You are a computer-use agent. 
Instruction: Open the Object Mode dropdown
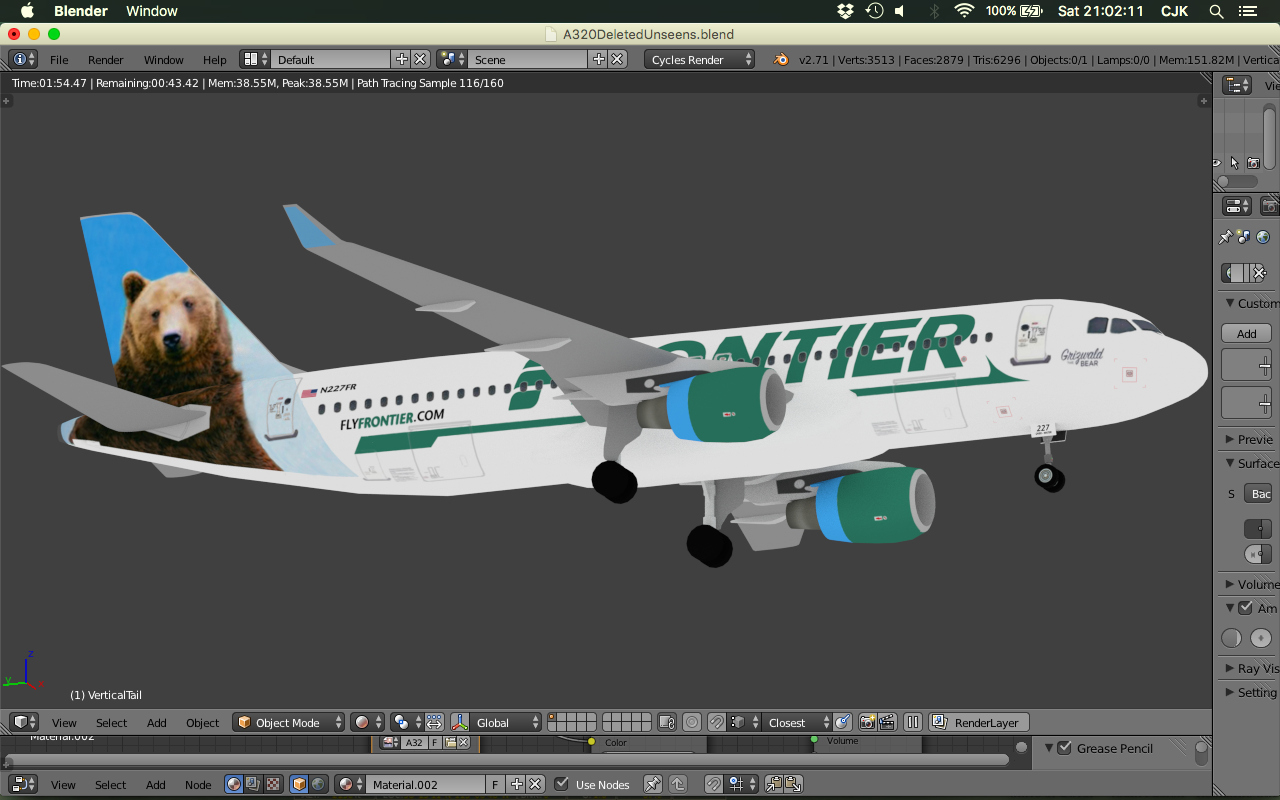click(x=289, y=722)
